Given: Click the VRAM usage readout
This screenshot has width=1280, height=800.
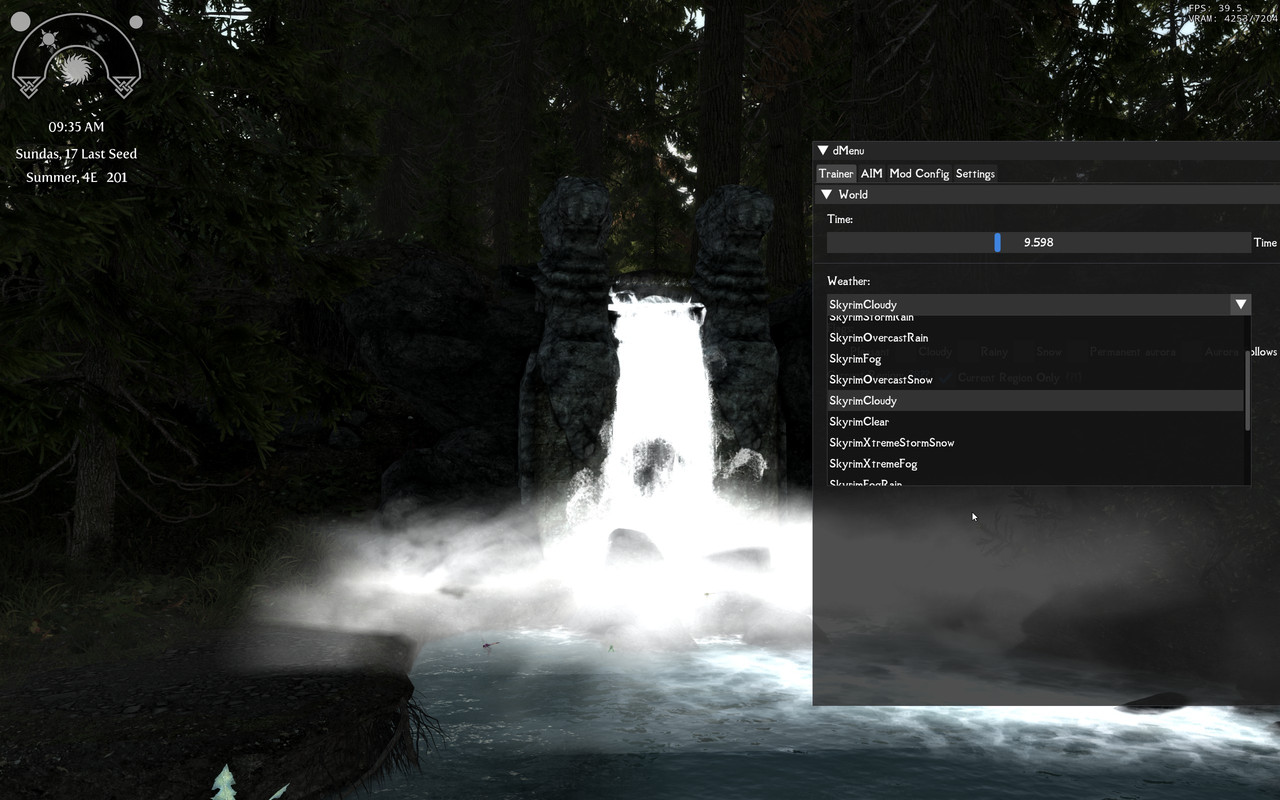Looking at the screenshot, I should [x=1232, y=18].
